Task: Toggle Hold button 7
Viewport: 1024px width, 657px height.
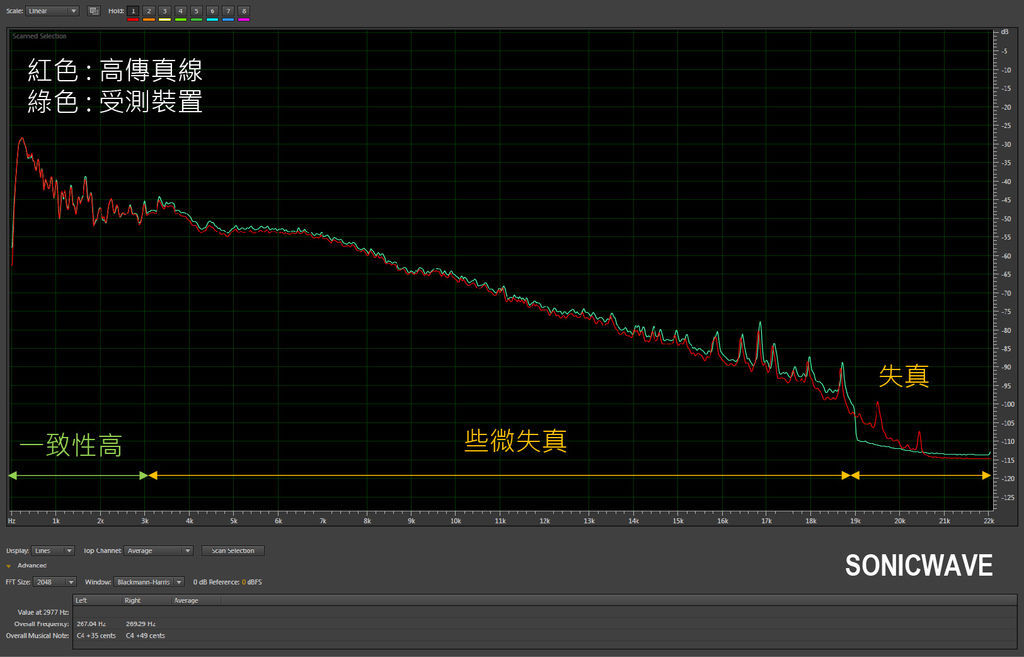Action: tap(228, 11)
